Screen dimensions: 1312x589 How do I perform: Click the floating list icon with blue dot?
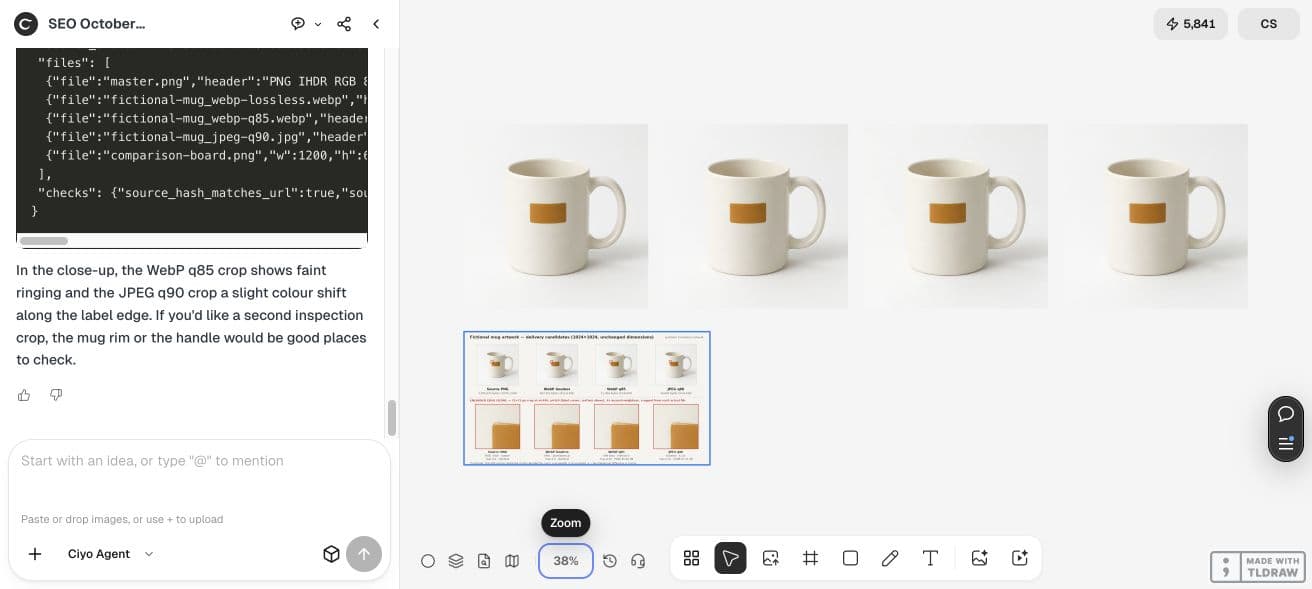(x=1286, y=444)
